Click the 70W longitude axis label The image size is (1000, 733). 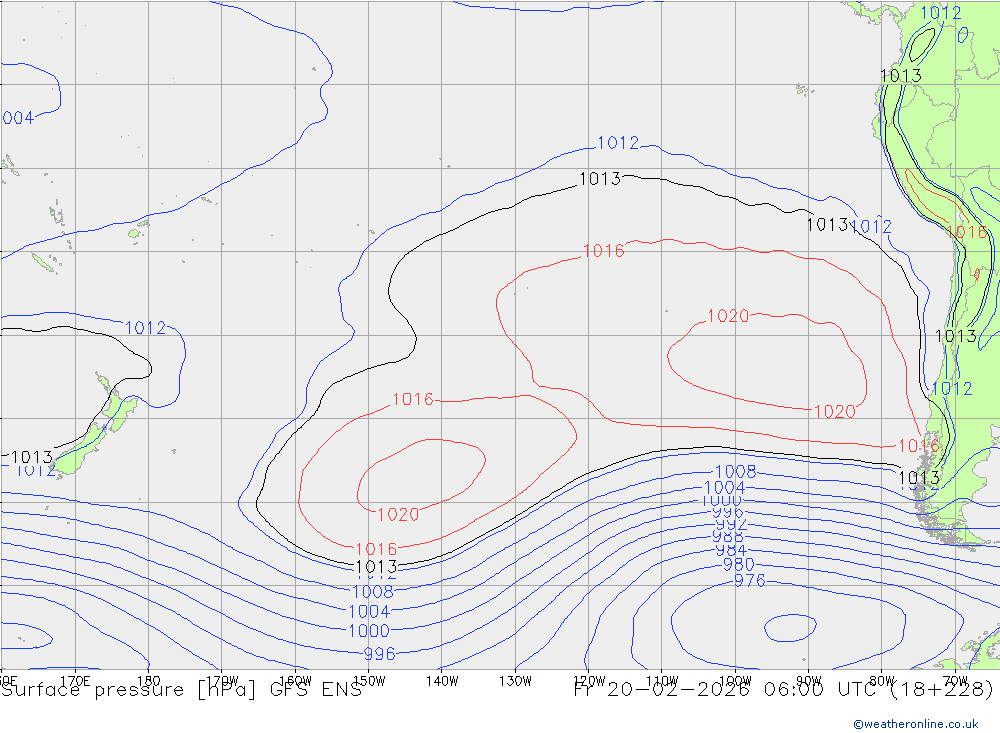click(955, 681)
